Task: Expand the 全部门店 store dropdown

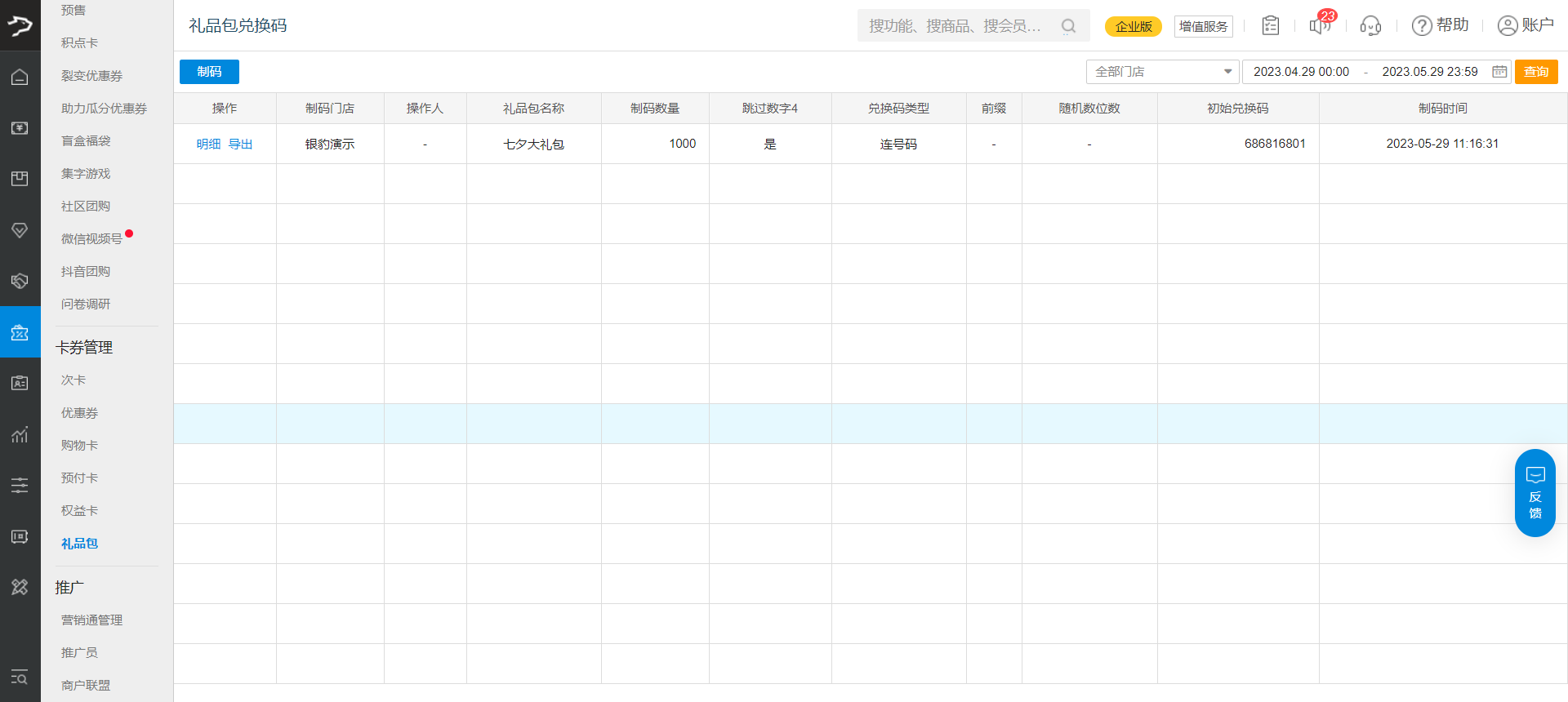Action: pos(1163,72)
